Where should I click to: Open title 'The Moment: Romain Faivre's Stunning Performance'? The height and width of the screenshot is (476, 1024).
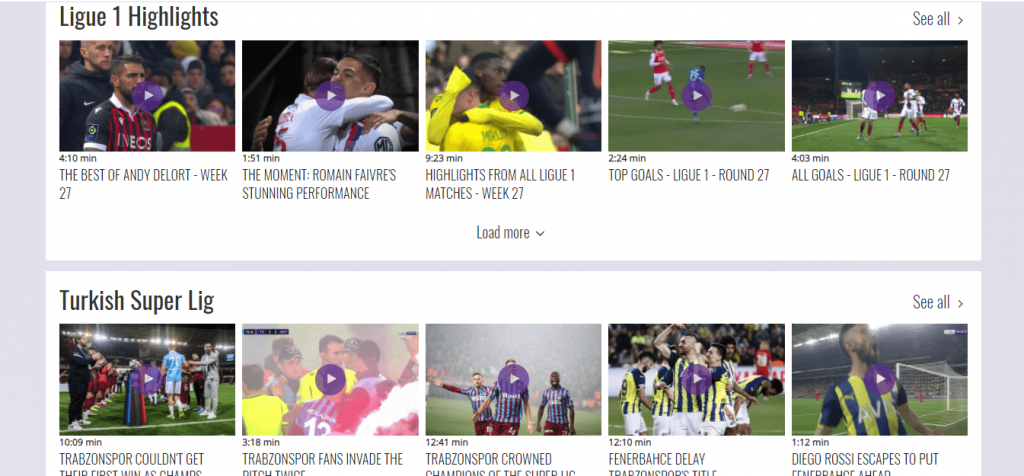[319, 184]
